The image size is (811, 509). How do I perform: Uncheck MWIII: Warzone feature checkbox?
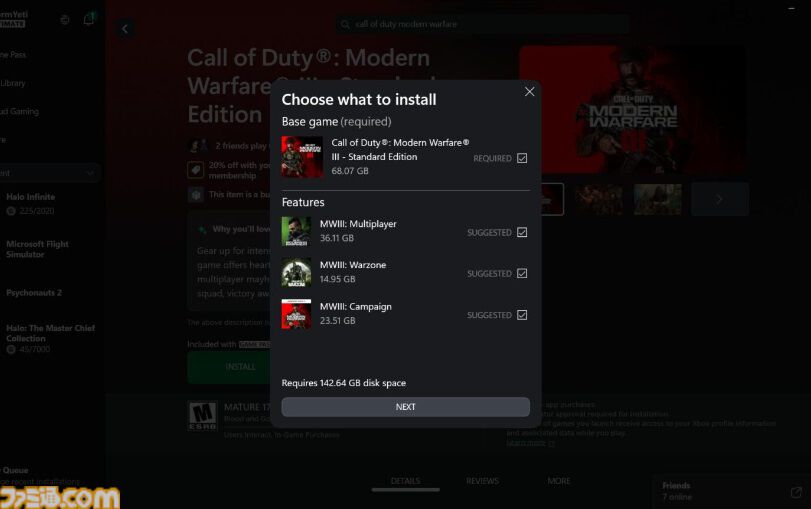click(522, 273)
